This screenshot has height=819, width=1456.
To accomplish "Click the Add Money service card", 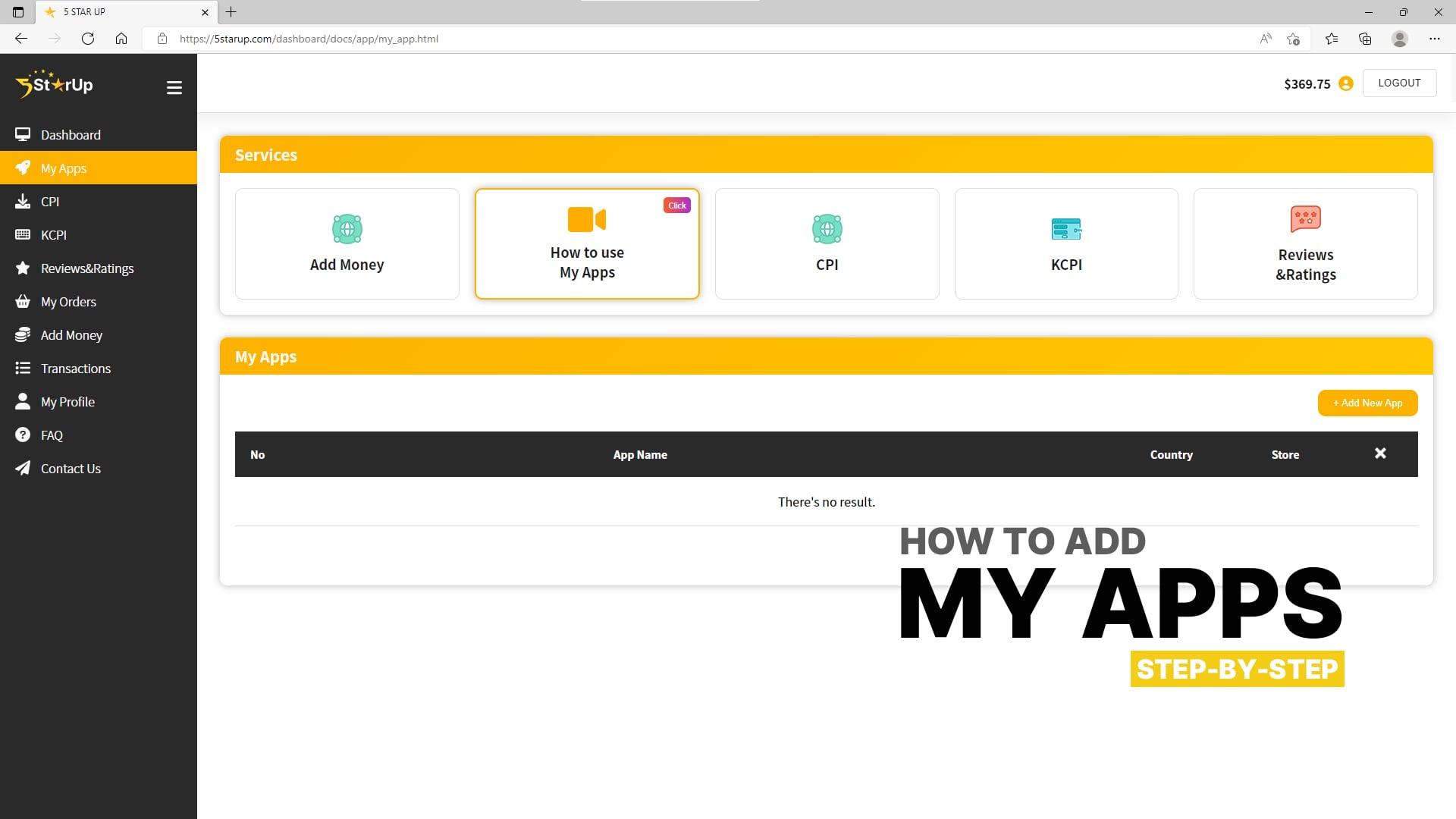I will [x=347, y=243].
